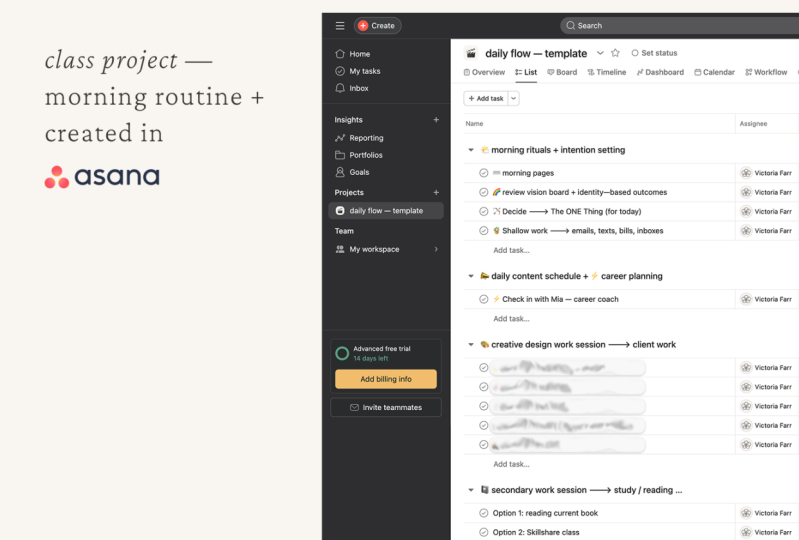Open Check in with Mia — career coach

click(560, 299)
